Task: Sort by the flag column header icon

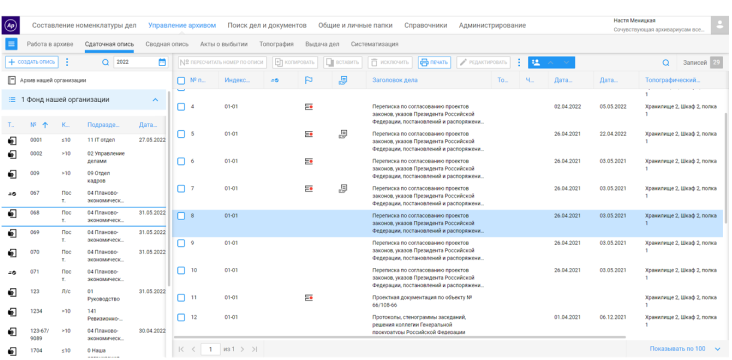Action: pos(309,80)
